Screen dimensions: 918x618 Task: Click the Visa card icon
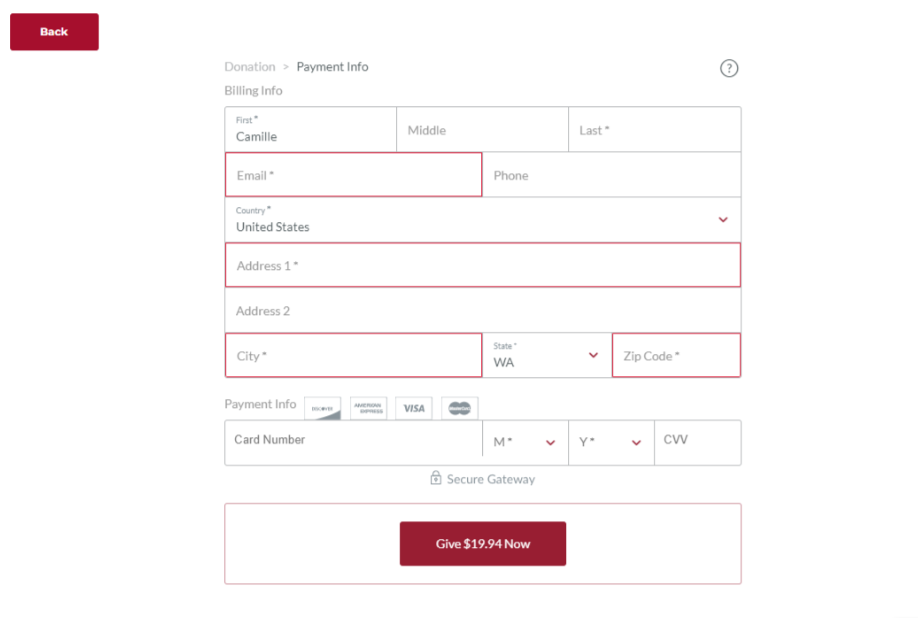[x=414, y=408]
